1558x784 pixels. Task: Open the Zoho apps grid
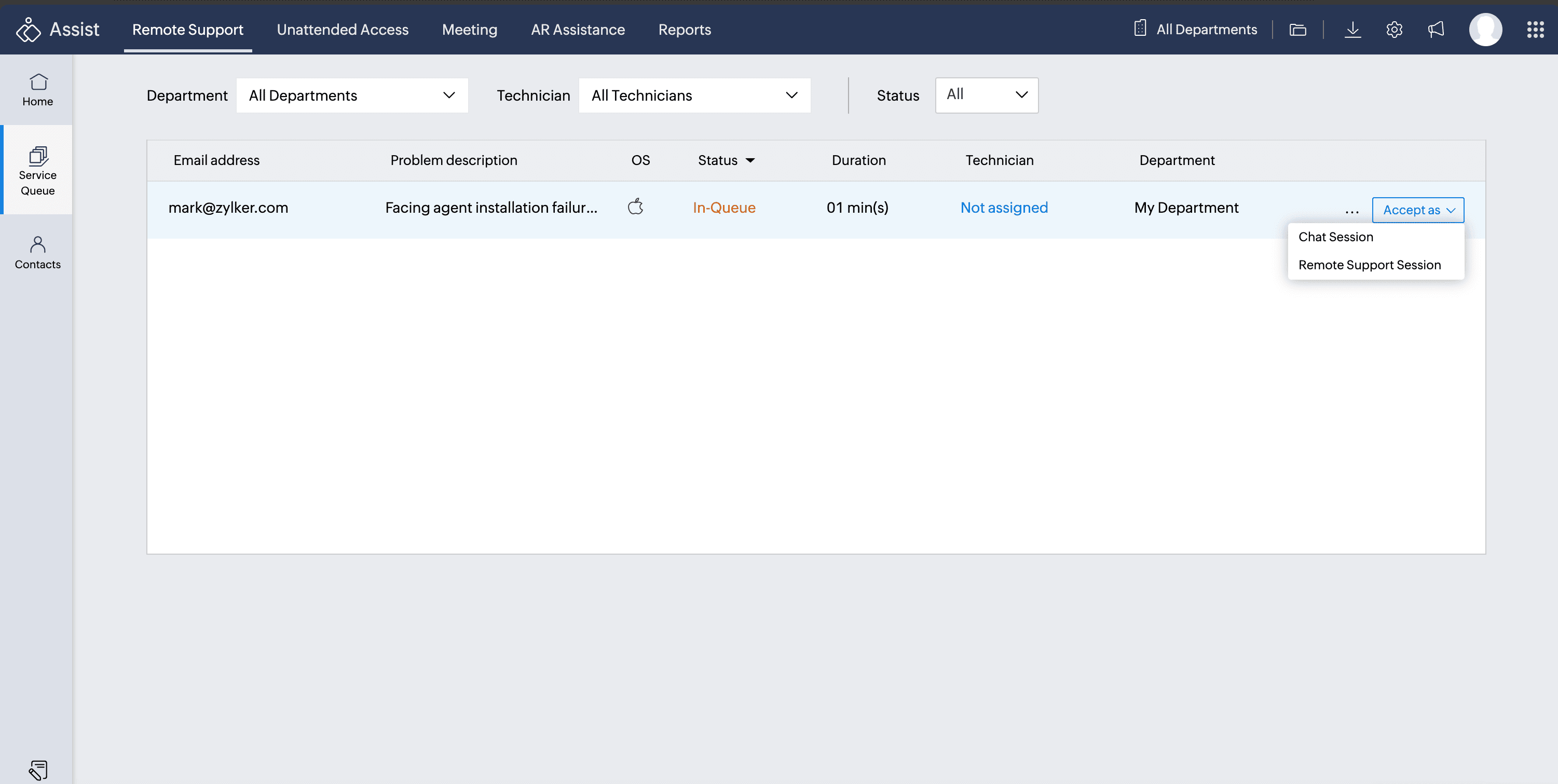1537,29
